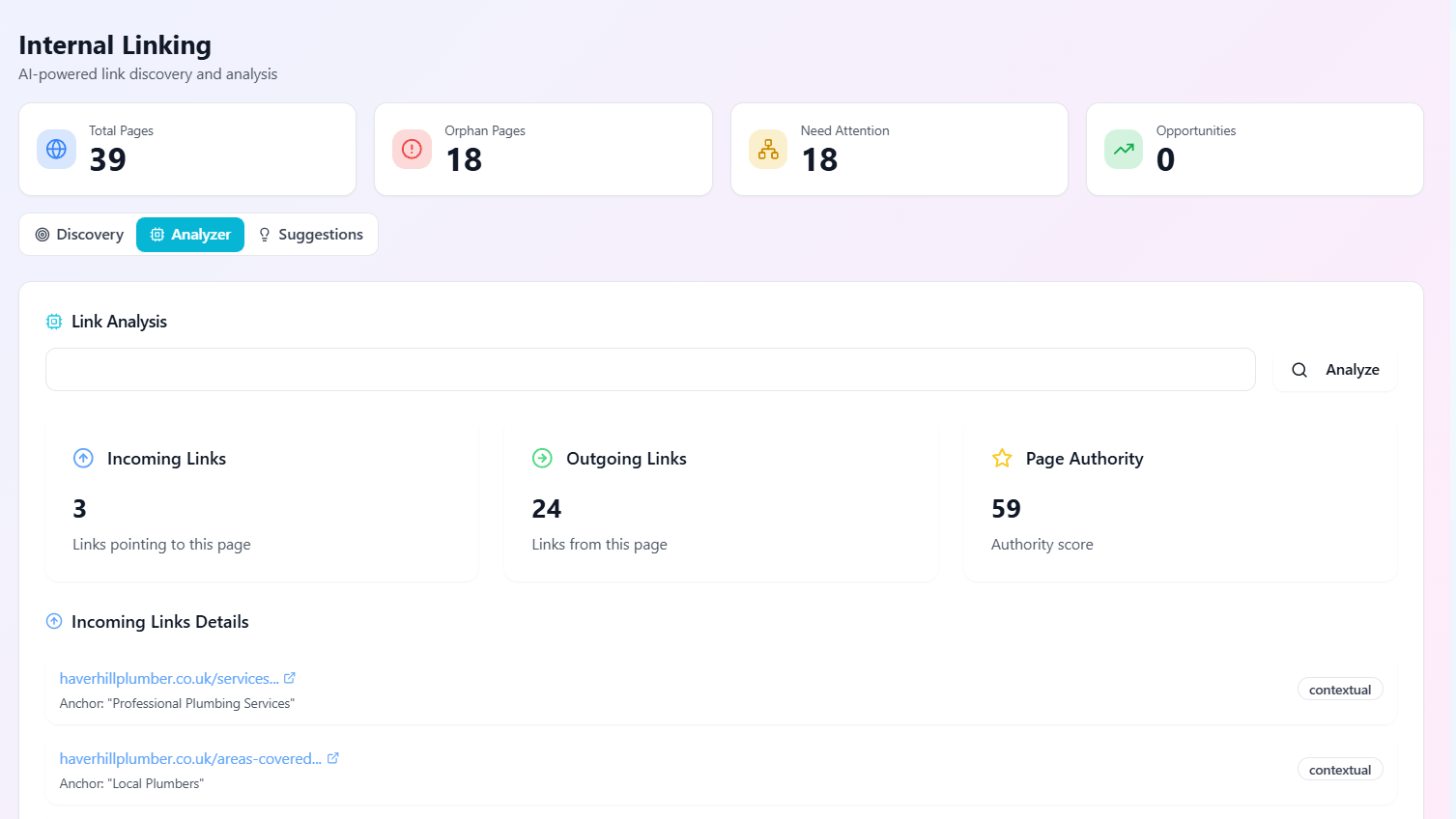The height and width of the screenshot is (819, 1456).
Task: Click the Incoming Links upward arrow icon
Action: [83, 458]
